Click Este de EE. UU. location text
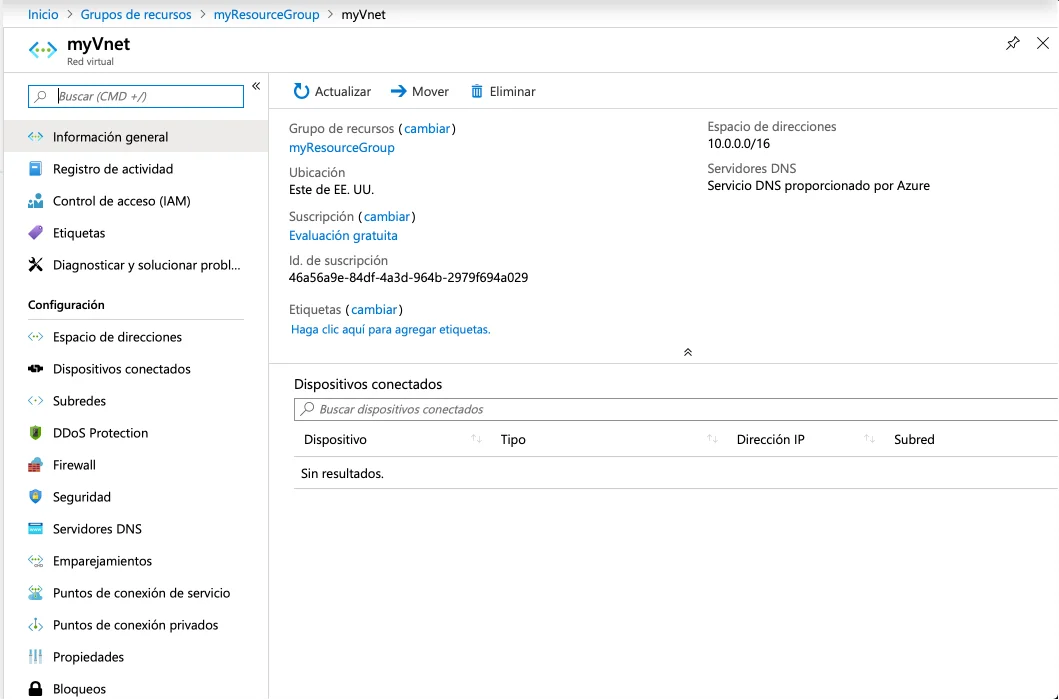The width and height of the screenshot is (1059, 700). (331, 189)
